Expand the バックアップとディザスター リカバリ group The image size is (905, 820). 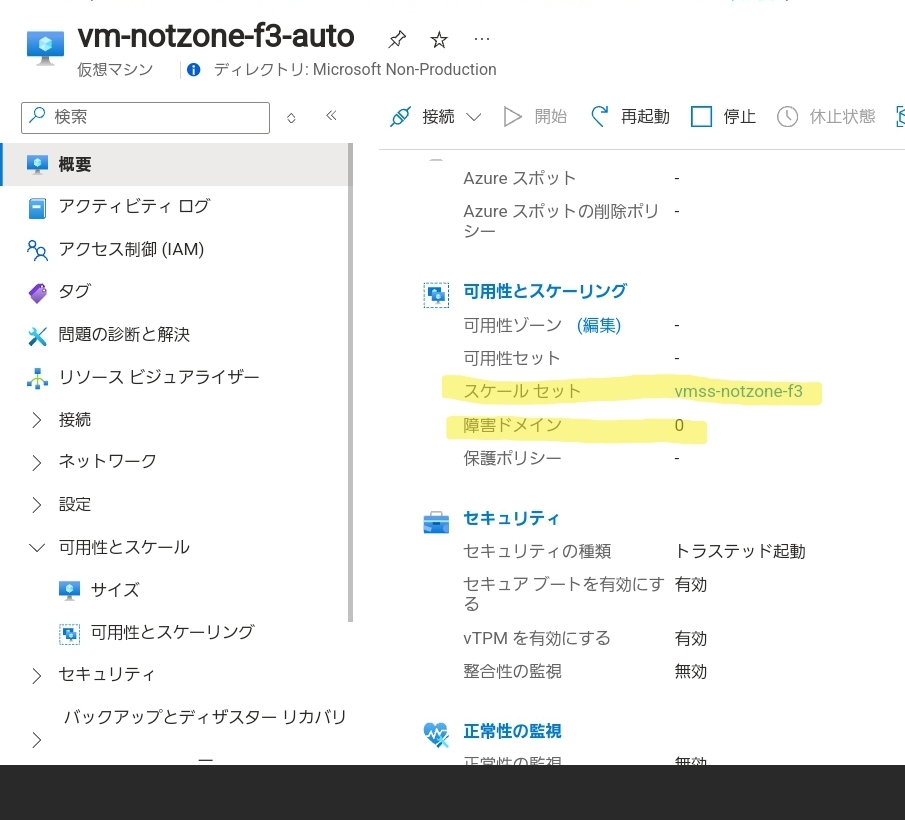pos(37,739)
